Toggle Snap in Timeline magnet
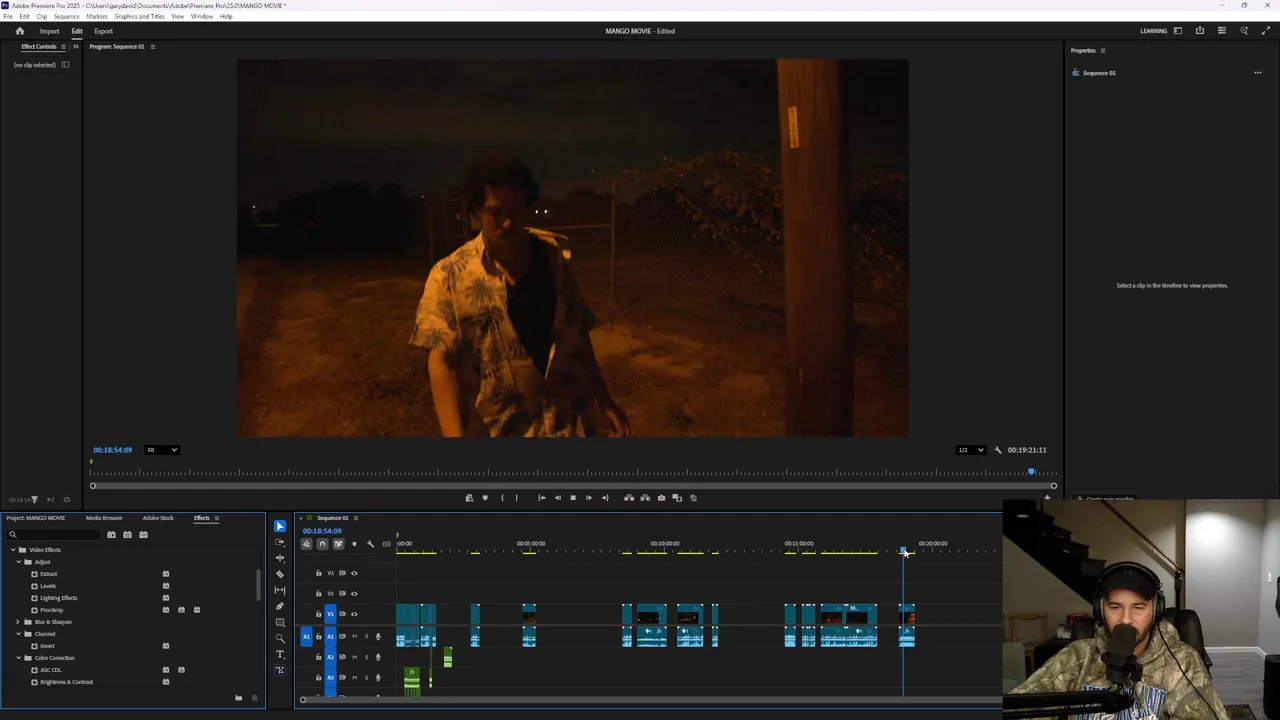This screenshot has width=1280, height=720. 322,544
